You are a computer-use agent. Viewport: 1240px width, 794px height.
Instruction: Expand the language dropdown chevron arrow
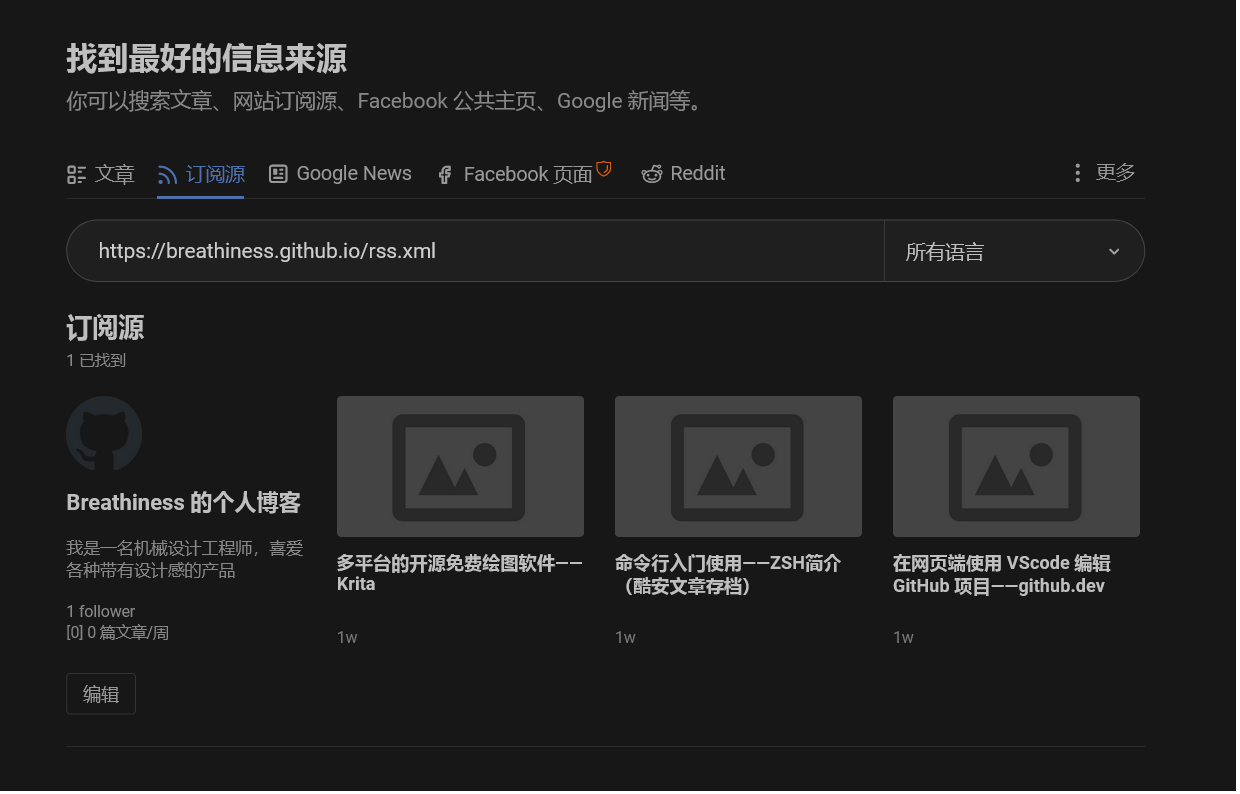(1114, 252)
